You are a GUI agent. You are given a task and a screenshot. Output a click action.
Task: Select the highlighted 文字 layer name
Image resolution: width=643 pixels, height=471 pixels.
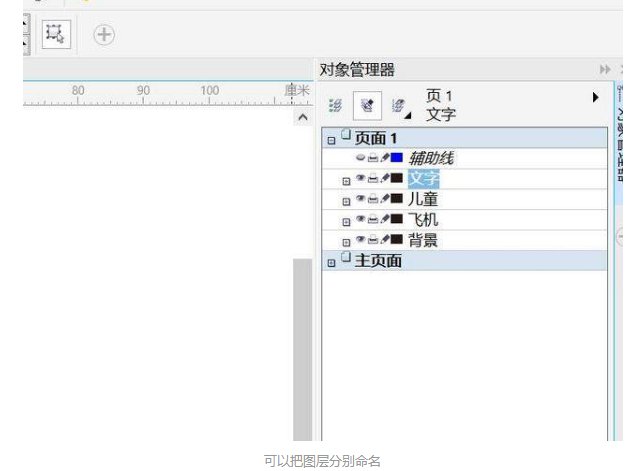point(423,179)
